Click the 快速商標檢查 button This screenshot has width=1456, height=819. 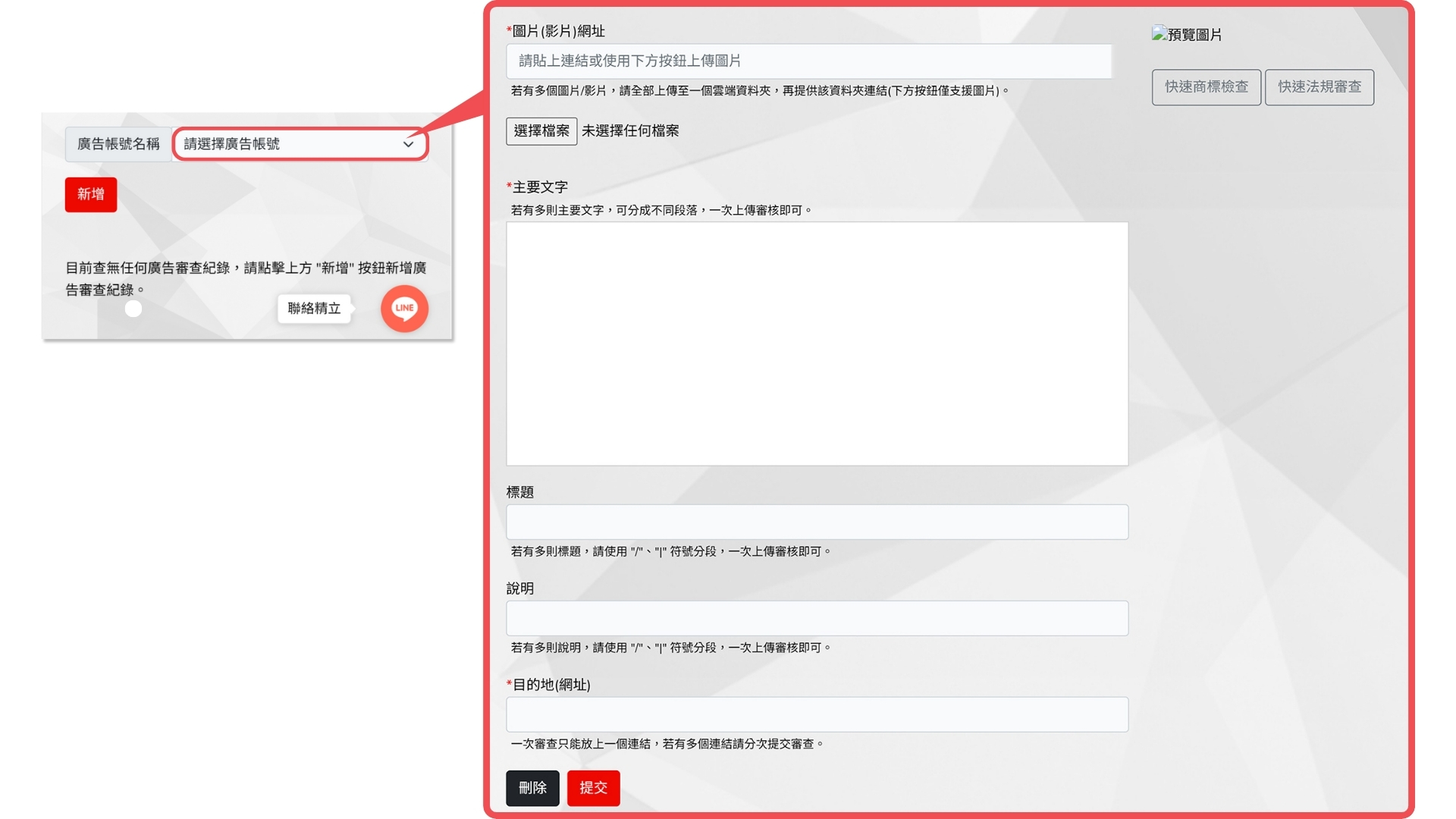tap(1206, 87)
